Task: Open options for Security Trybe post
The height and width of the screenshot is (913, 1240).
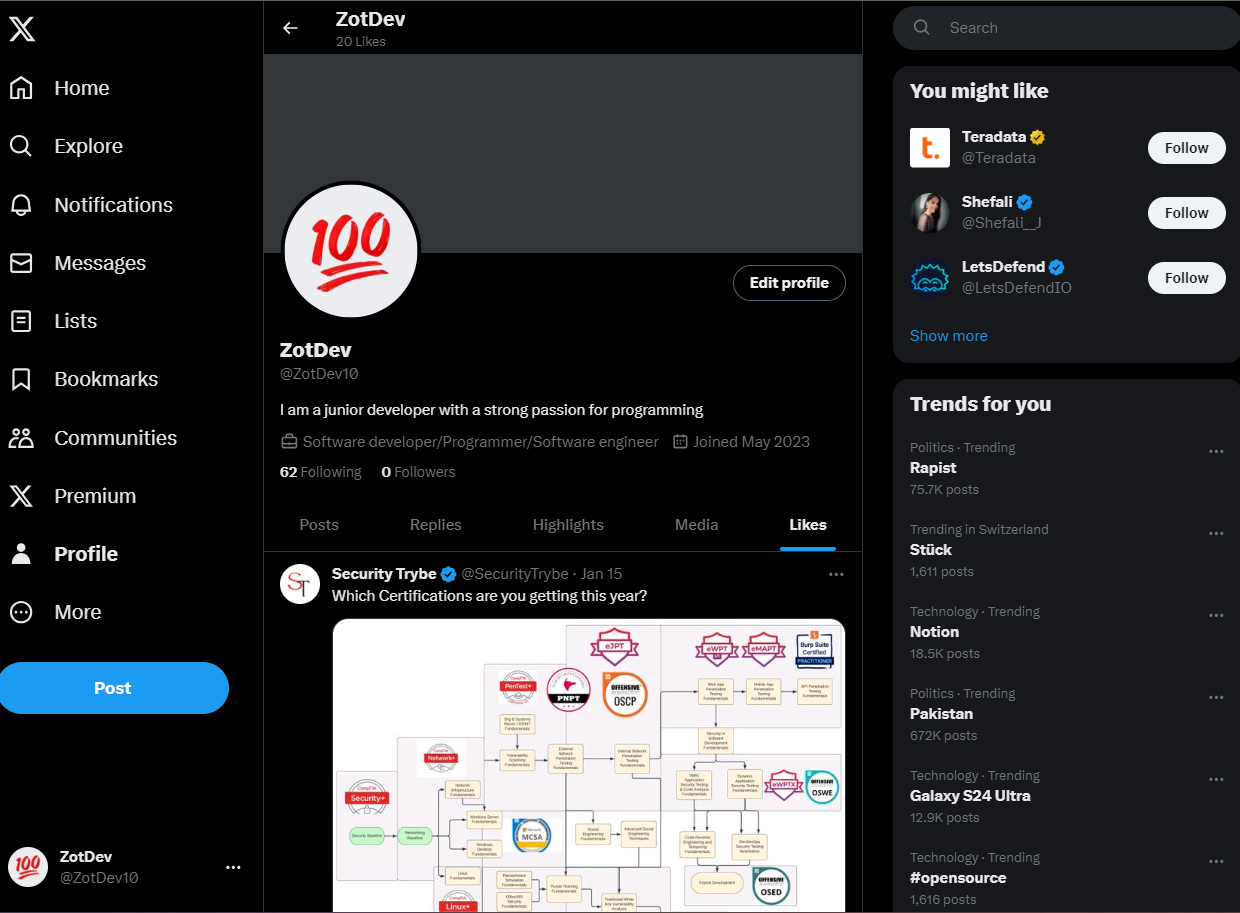Action: click(x=837, y=574)
